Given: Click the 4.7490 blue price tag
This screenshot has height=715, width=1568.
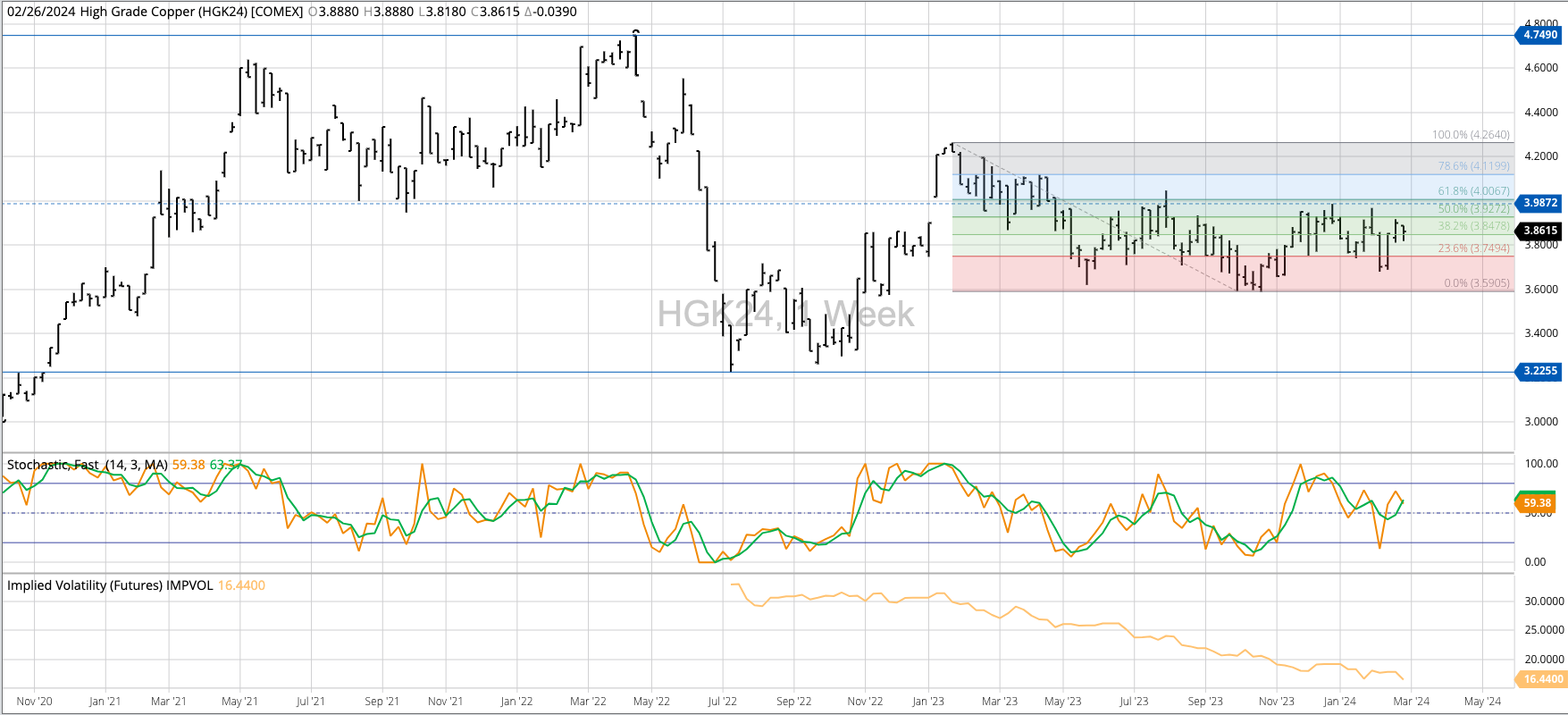Looking at the screenshot, I should coord(1539,35).
